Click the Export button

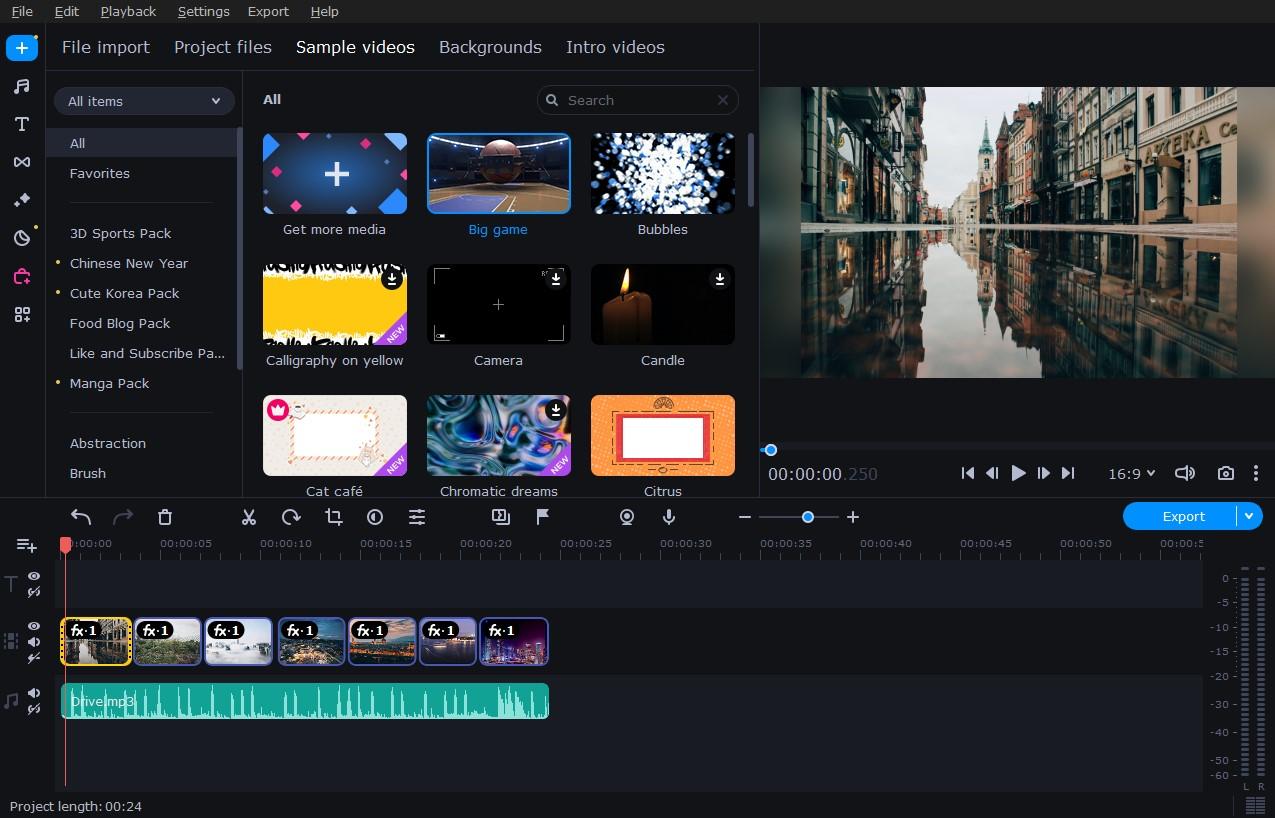coord(1183,516)
